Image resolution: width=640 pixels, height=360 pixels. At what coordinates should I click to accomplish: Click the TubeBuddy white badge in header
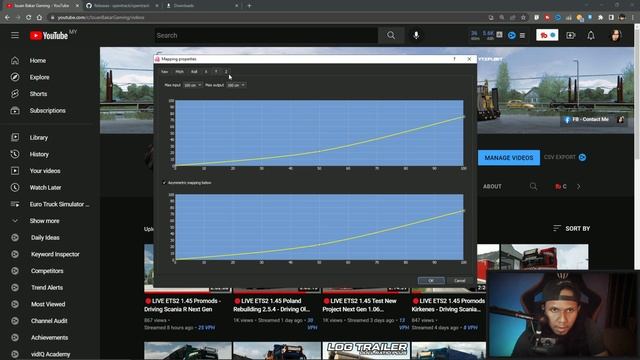coord(547,35)
